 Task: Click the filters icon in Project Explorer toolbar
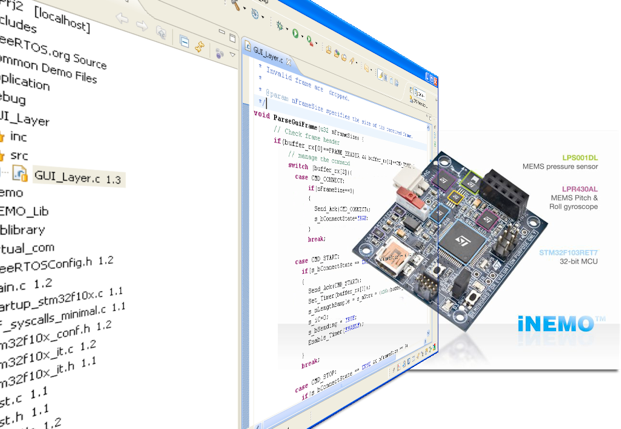click(x=219, y=53)
